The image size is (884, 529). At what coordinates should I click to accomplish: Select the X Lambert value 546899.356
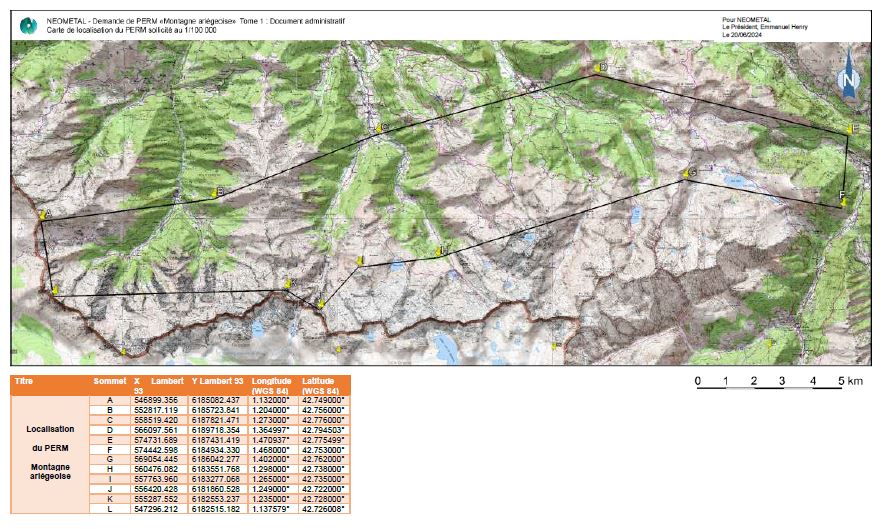(155, 400)
